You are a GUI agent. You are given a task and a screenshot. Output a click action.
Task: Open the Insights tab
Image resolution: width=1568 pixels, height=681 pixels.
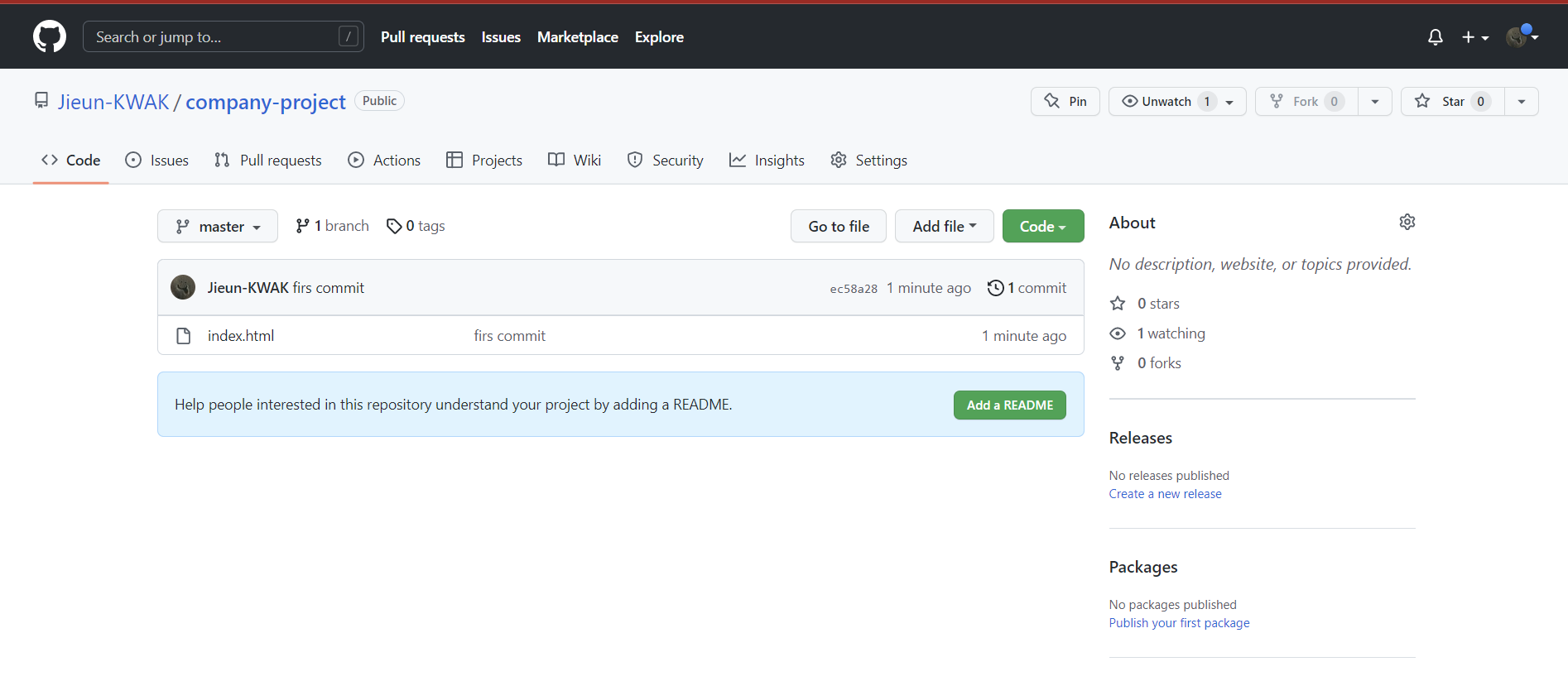[x=767, y=161]
